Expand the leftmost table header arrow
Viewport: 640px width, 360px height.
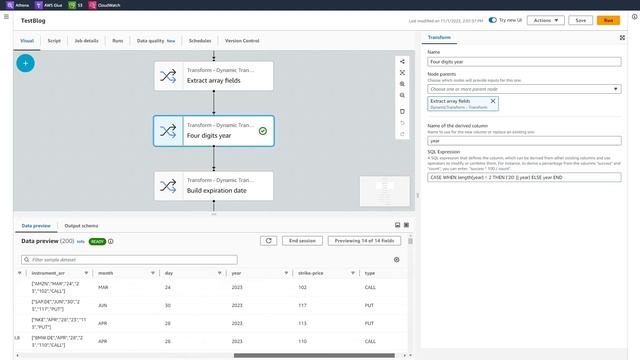tap(19, 273)
